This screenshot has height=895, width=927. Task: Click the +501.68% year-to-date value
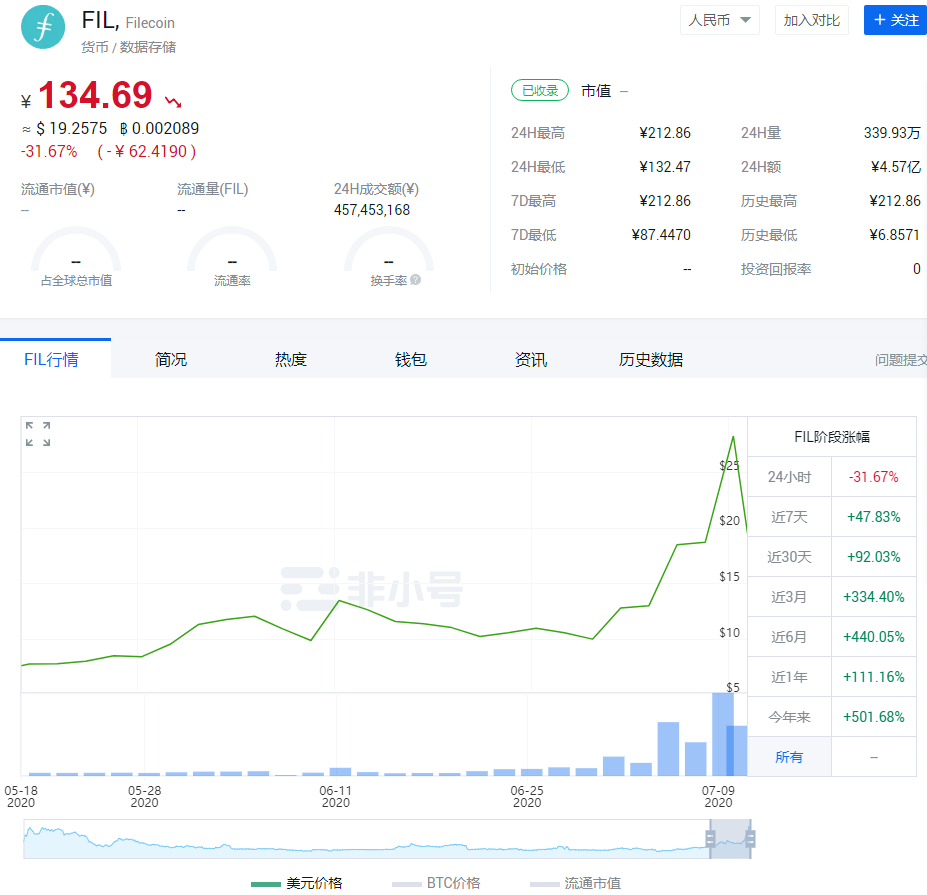[874, 716]
